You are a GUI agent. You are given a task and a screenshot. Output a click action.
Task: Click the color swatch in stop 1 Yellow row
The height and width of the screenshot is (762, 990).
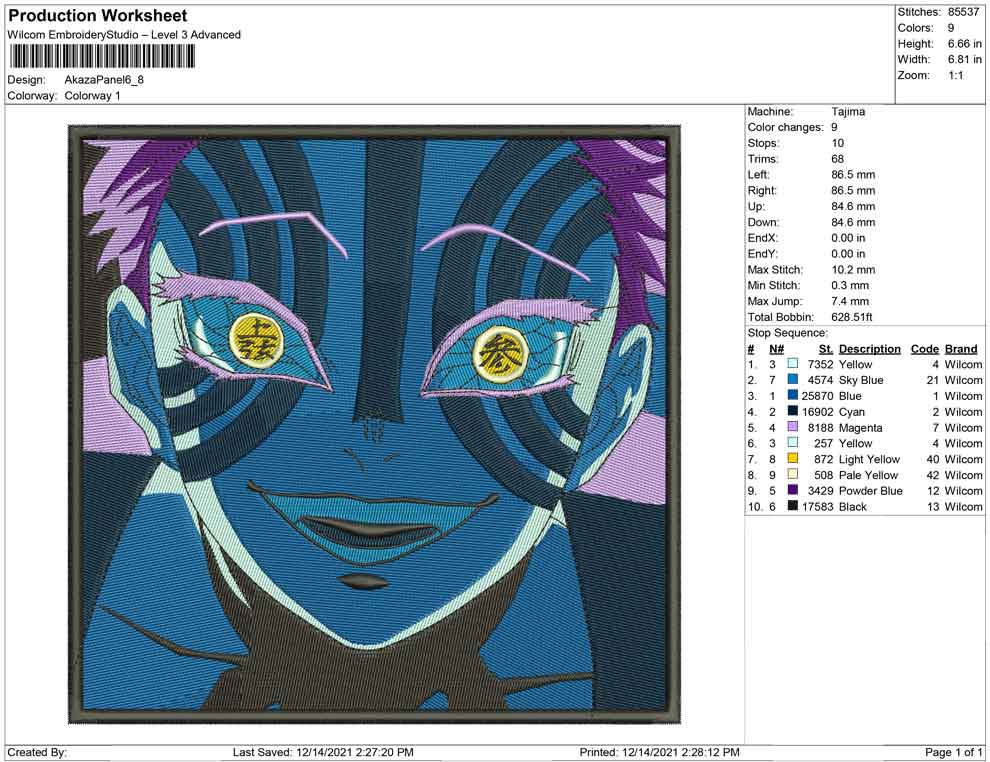pyautogui.click(x=792, y=364)
